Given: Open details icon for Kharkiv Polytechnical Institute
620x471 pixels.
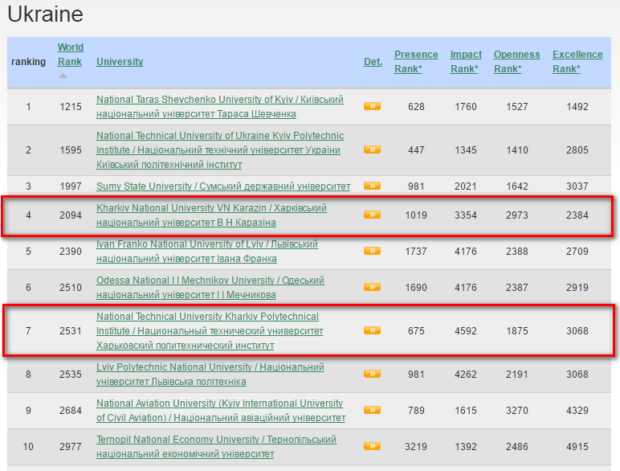Looking at the screenshot, I should point(372,330).
